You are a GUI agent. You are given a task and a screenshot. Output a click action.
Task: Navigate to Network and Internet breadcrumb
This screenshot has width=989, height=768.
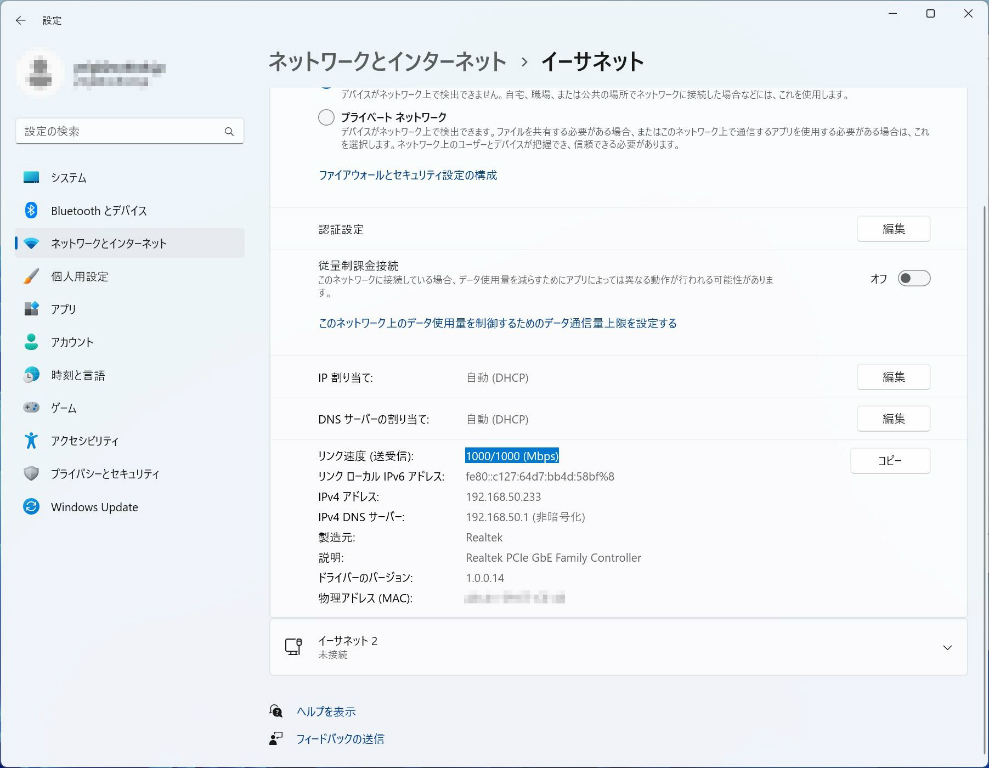click(x=387, y=62)
